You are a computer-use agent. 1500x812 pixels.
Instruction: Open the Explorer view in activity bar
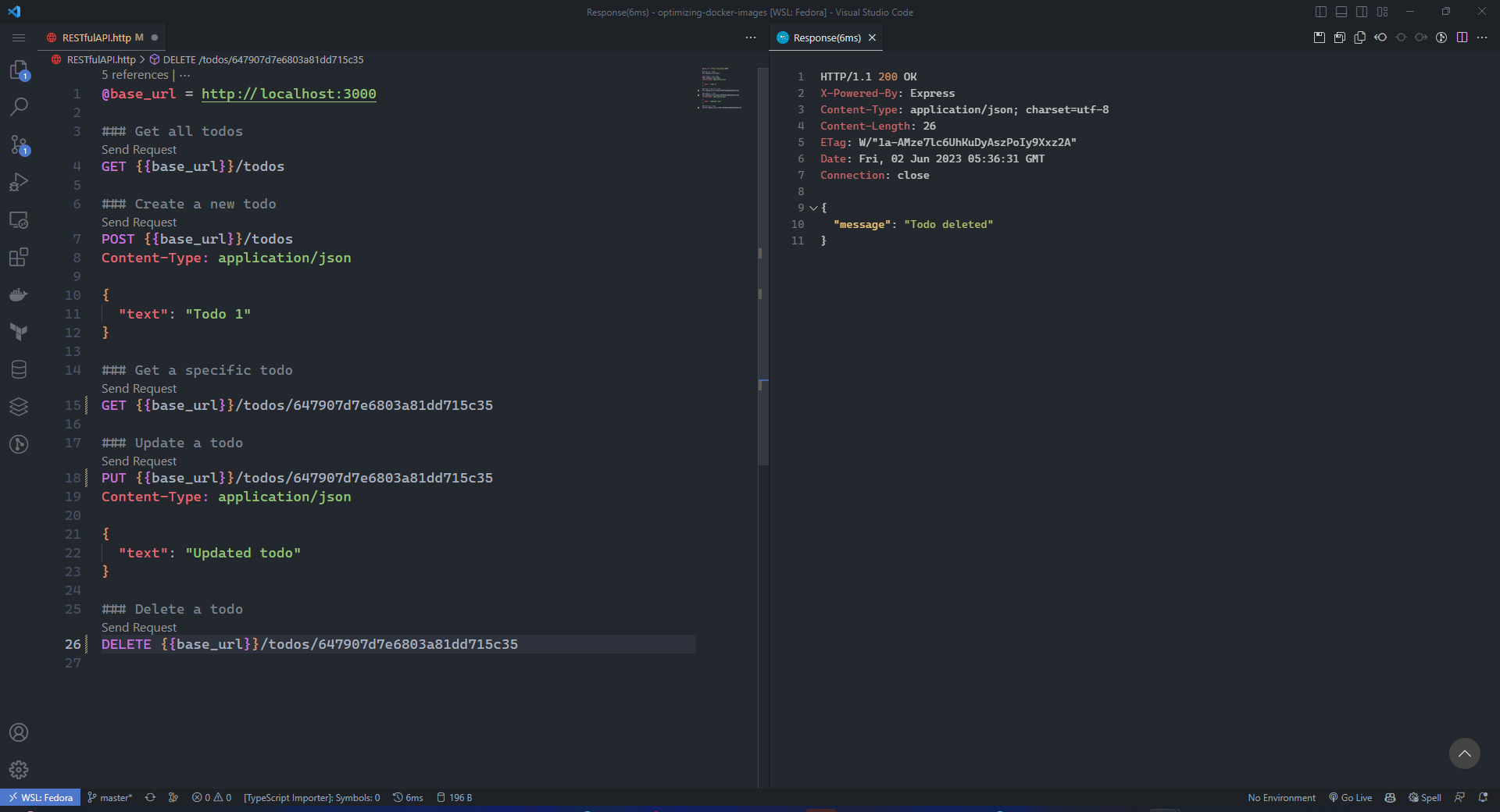click(19, 70)
